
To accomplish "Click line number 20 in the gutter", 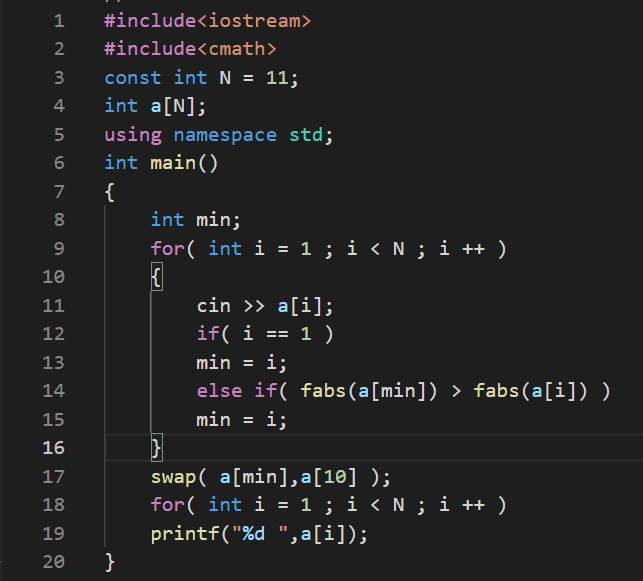I will point(53,562).
